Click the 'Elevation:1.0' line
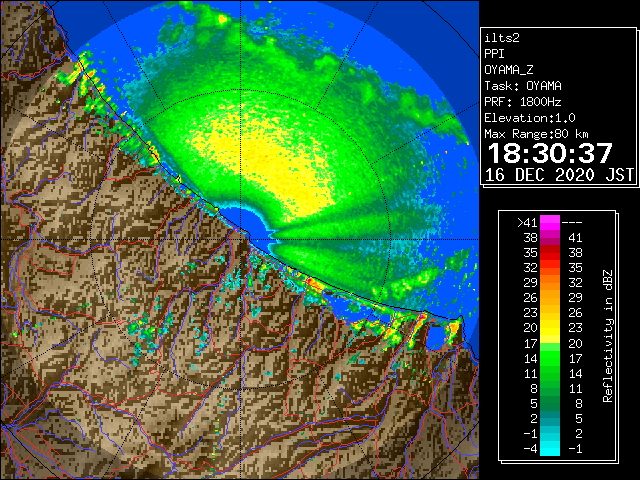640x480 pixels. (530, 118)
